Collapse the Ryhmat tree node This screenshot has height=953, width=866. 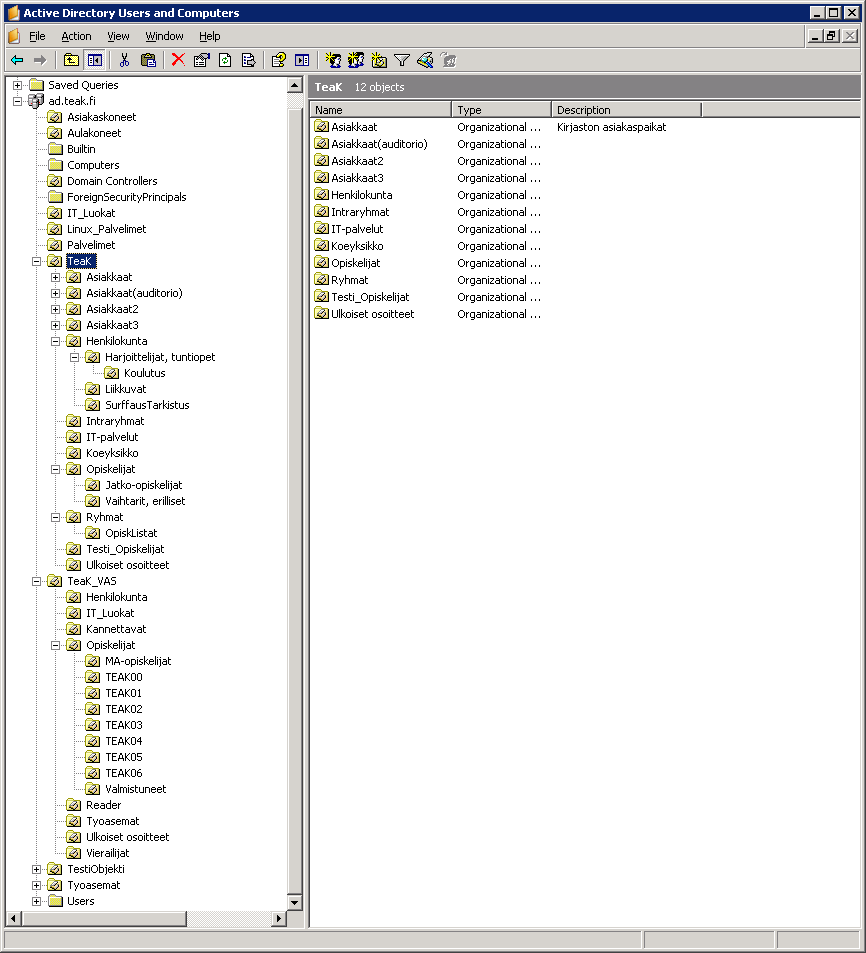point(55,517)
